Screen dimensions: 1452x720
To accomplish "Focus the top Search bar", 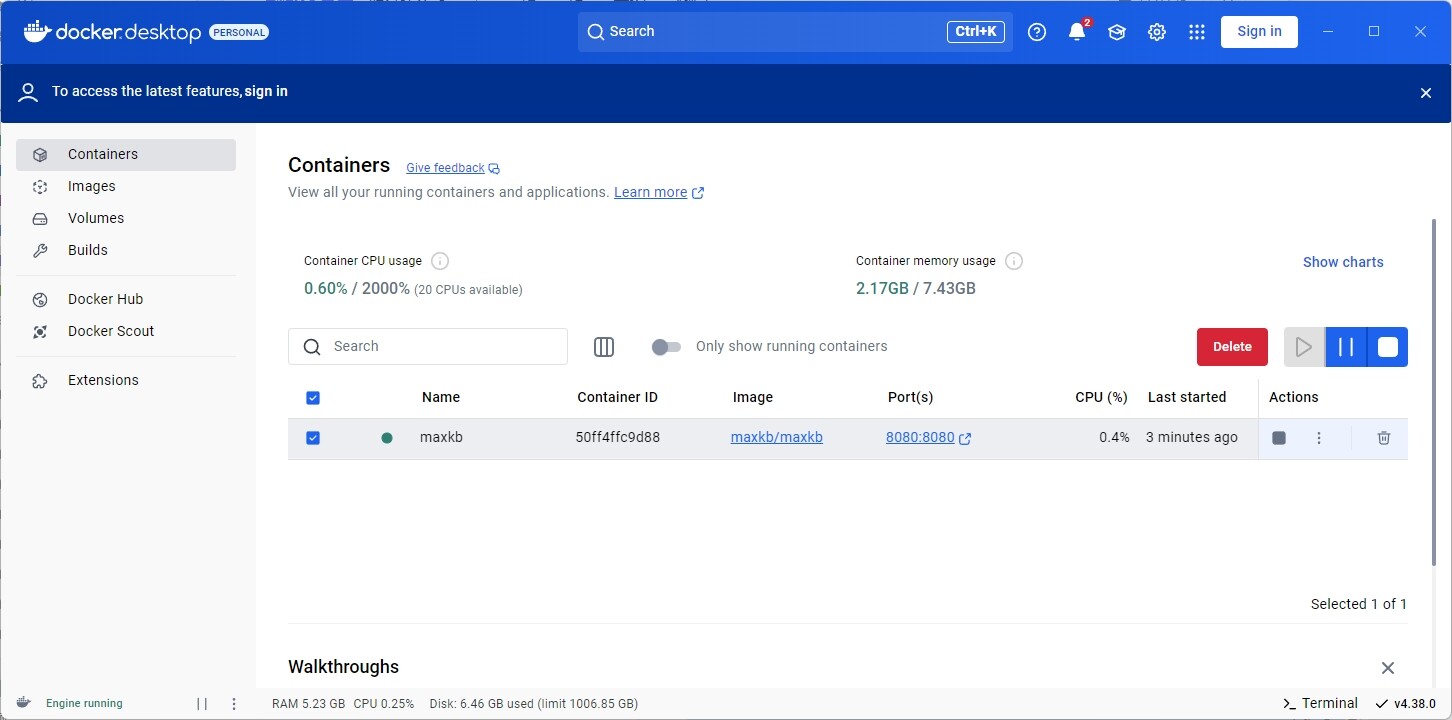I will (795, 32).
